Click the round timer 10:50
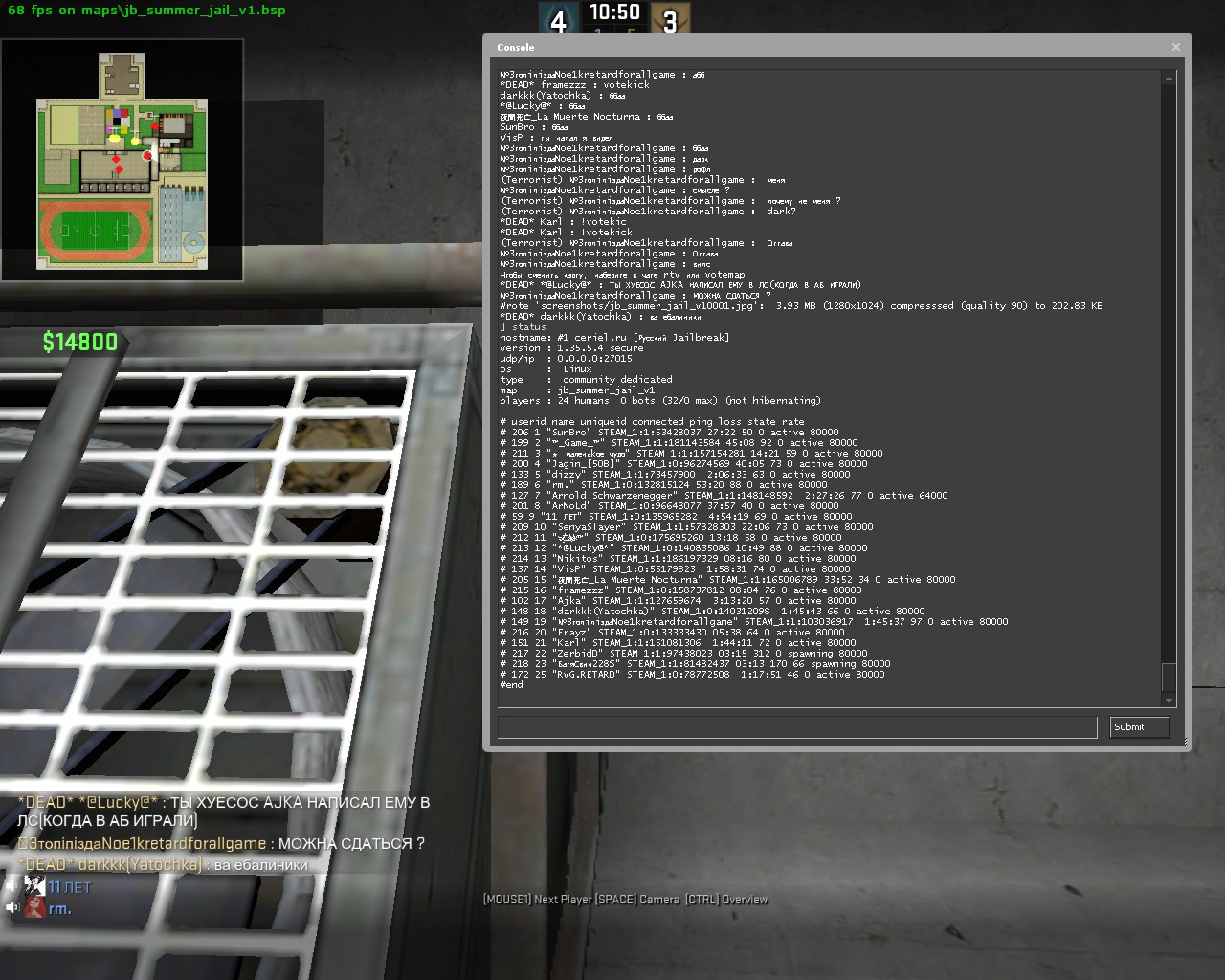Viewport: 1225px width, 980px height. point(613,12)
